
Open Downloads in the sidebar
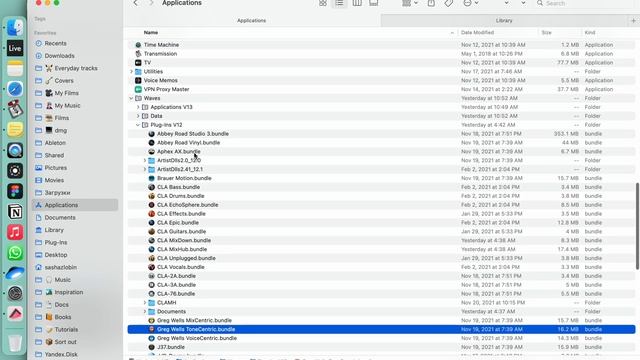coord(60,56)
